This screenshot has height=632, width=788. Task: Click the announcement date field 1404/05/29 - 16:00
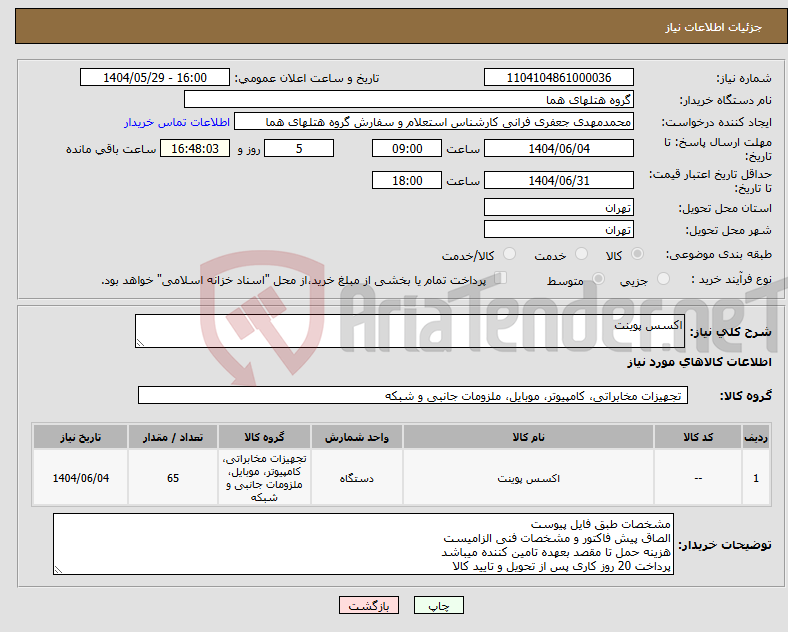click(x=155, y=77)
